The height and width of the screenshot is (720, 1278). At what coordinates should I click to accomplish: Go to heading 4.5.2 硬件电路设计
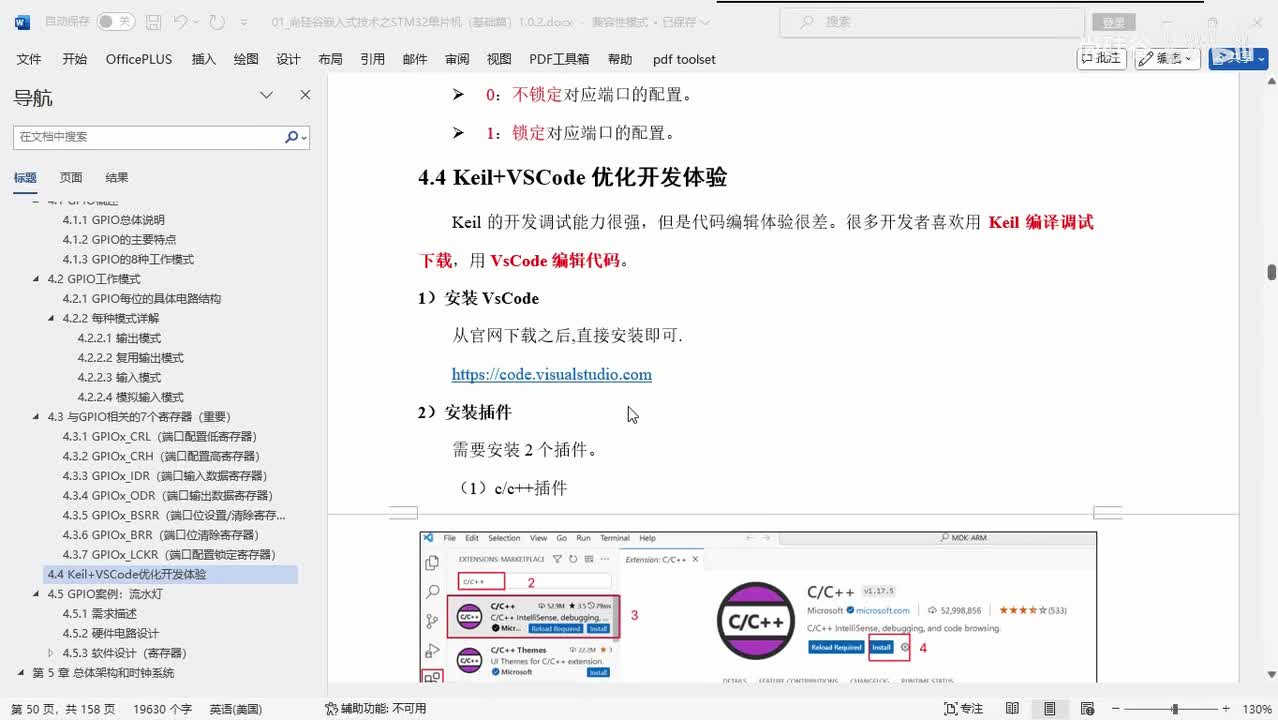[x=111, y=634]
